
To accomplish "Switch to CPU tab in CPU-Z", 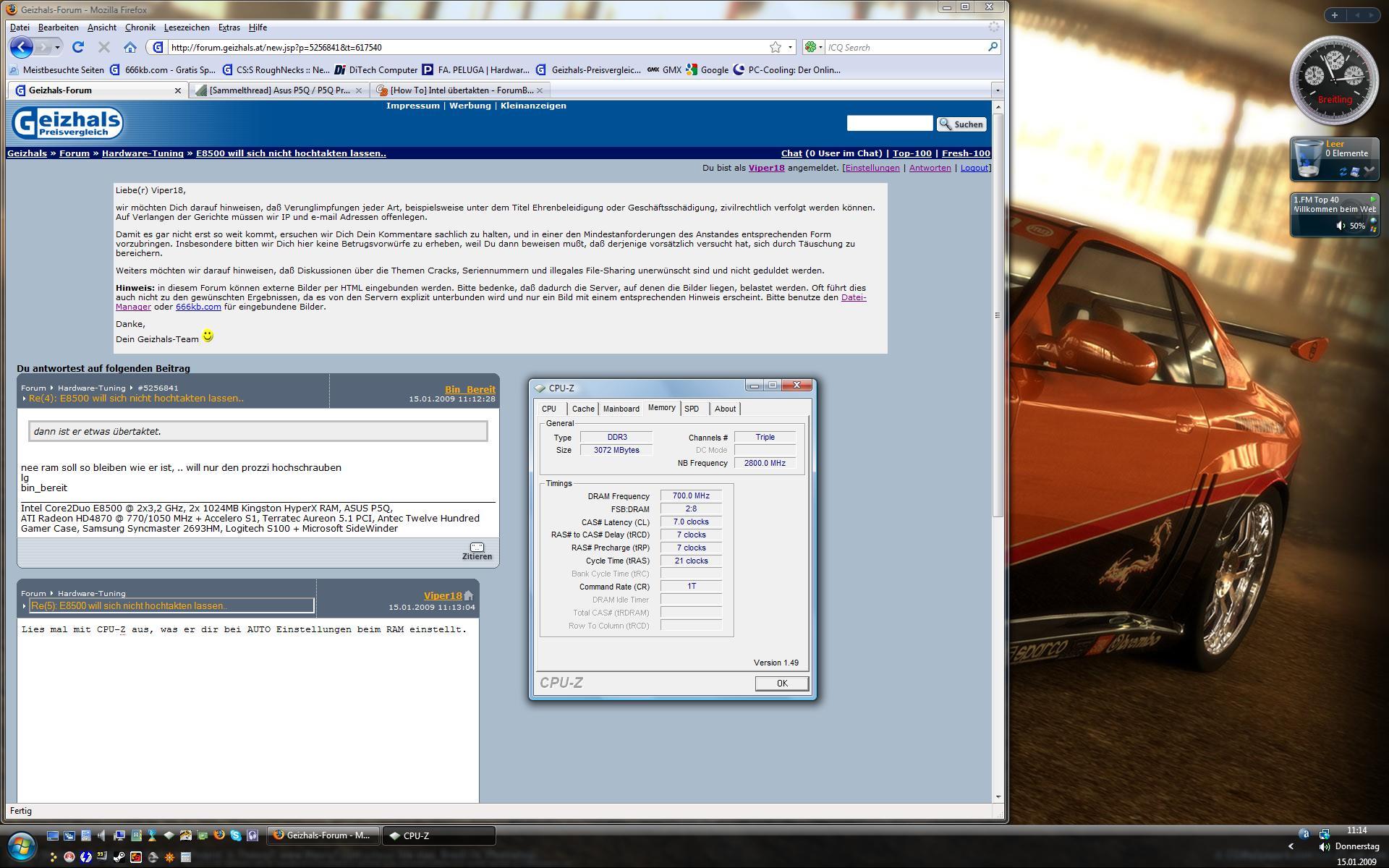I will tap(549, 409).
